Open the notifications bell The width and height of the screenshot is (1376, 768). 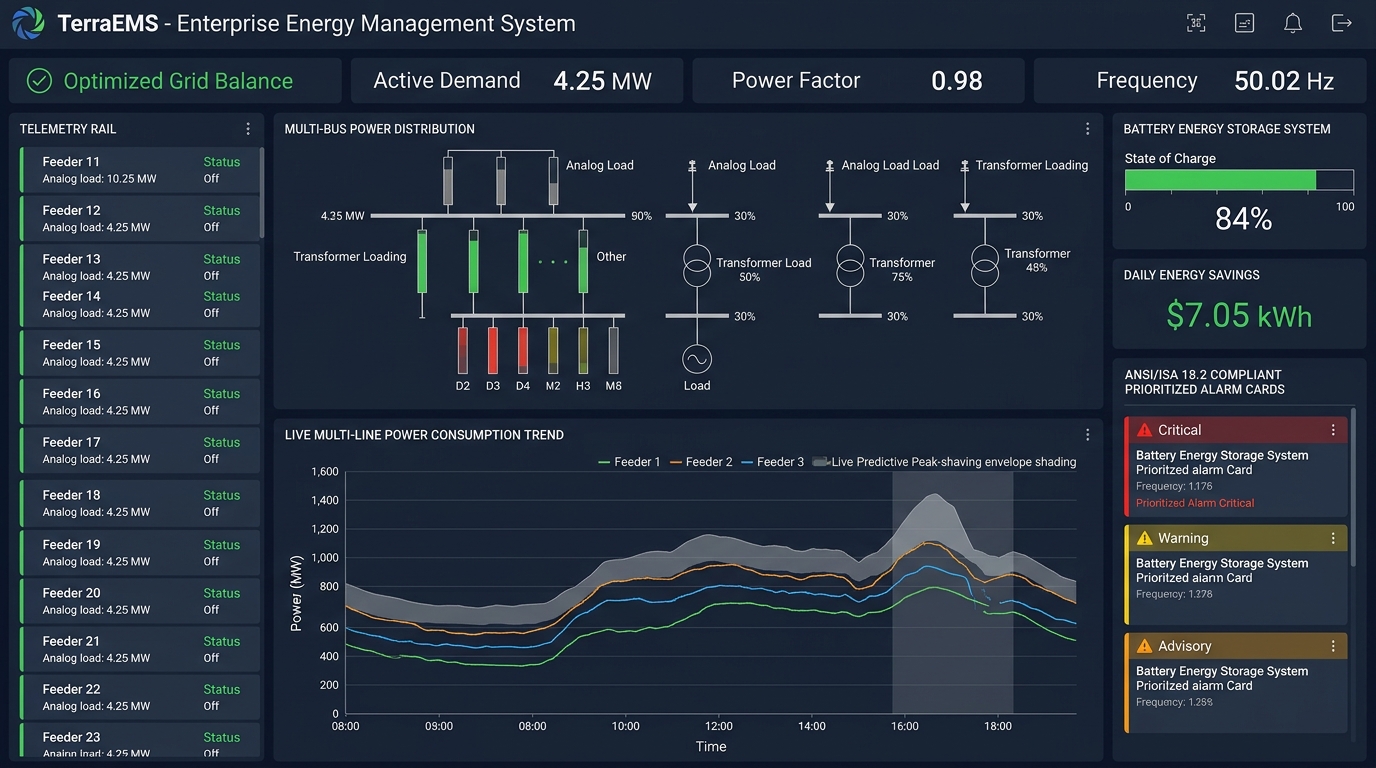point(1293,23)
